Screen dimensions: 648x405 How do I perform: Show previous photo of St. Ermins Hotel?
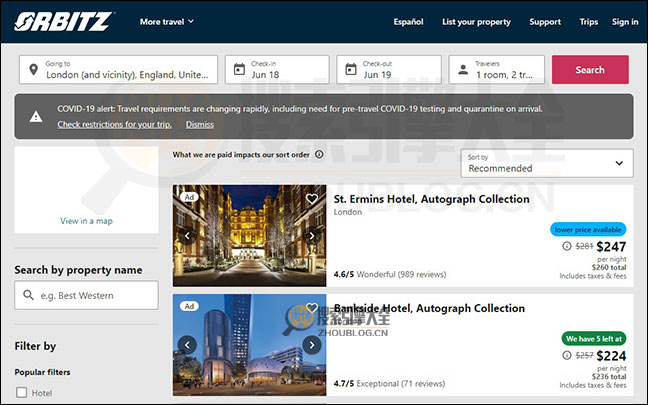(186, 236)
